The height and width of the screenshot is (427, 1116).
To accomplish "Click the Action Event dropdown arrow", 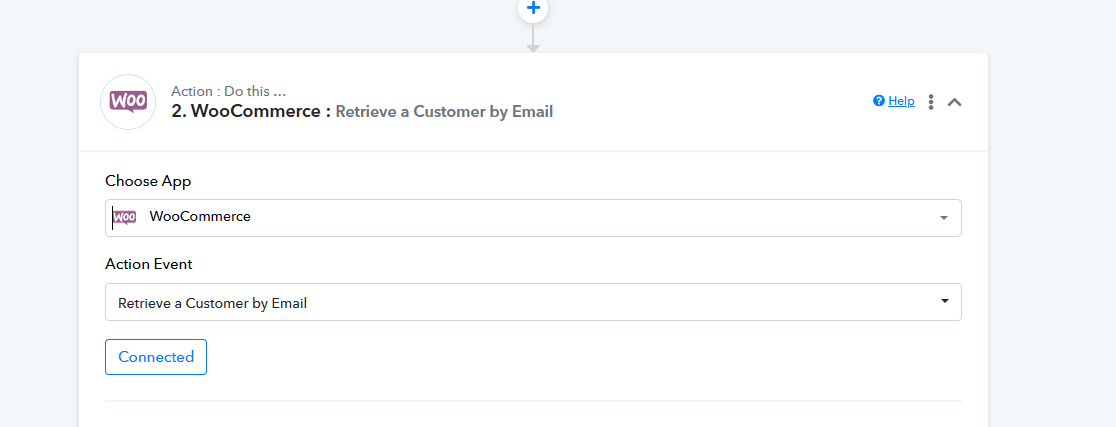I will coord(944,301).
